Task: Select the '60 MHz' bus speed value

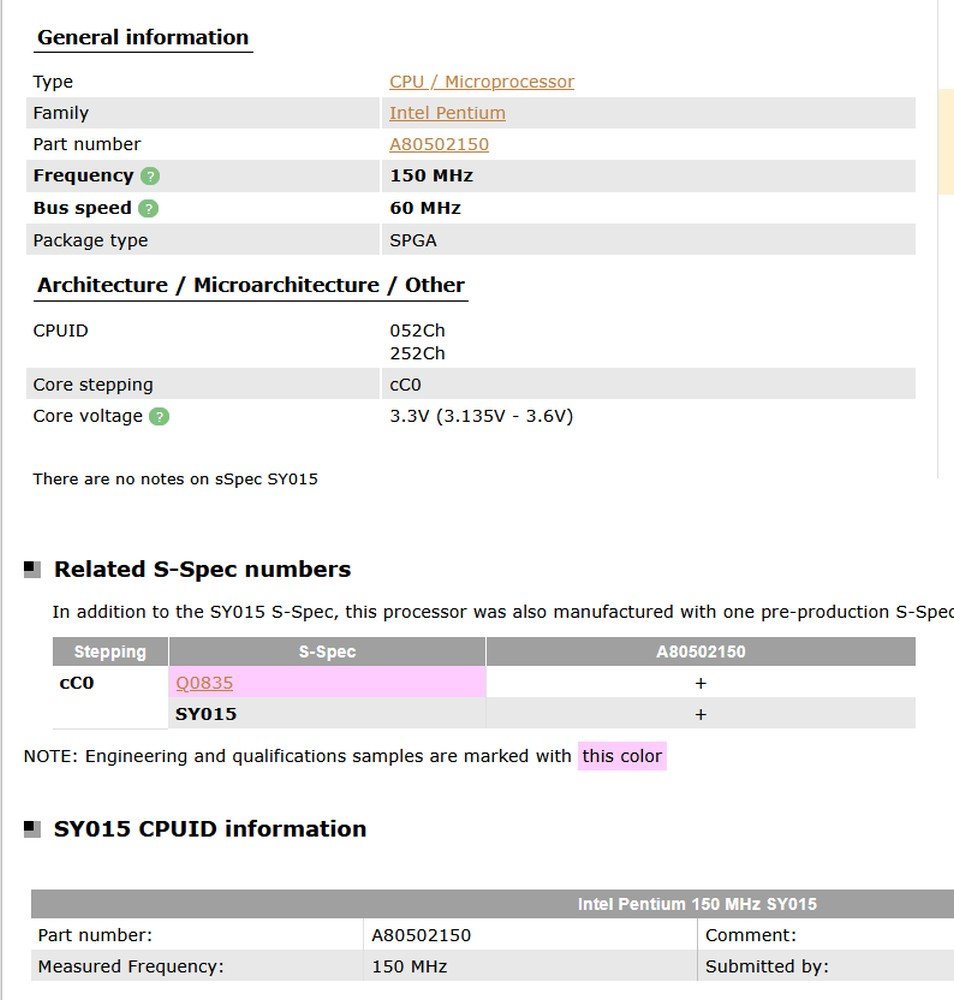Action: 425,208
